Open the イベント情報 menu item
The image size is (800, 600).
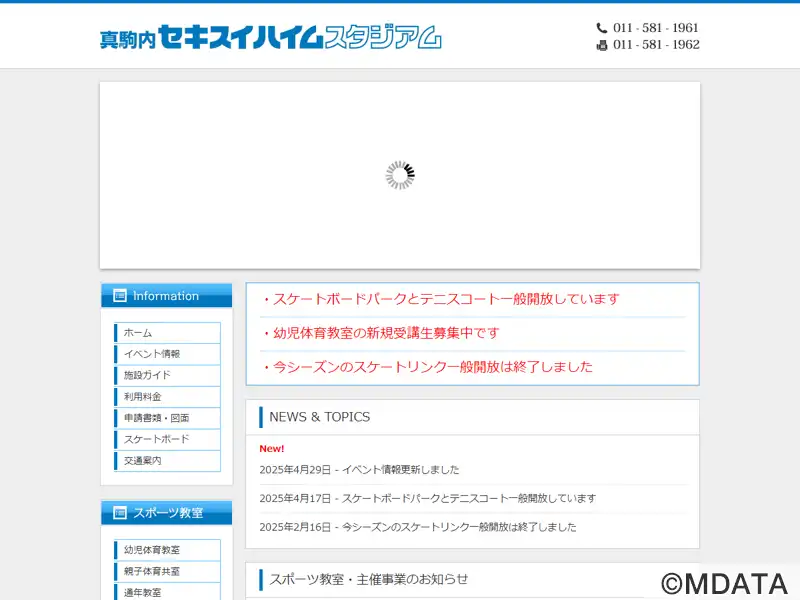(167, 354)
